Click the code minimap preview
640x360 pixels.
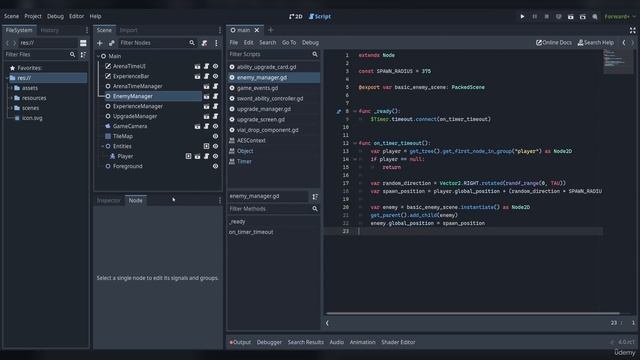(x=617, y=62)
